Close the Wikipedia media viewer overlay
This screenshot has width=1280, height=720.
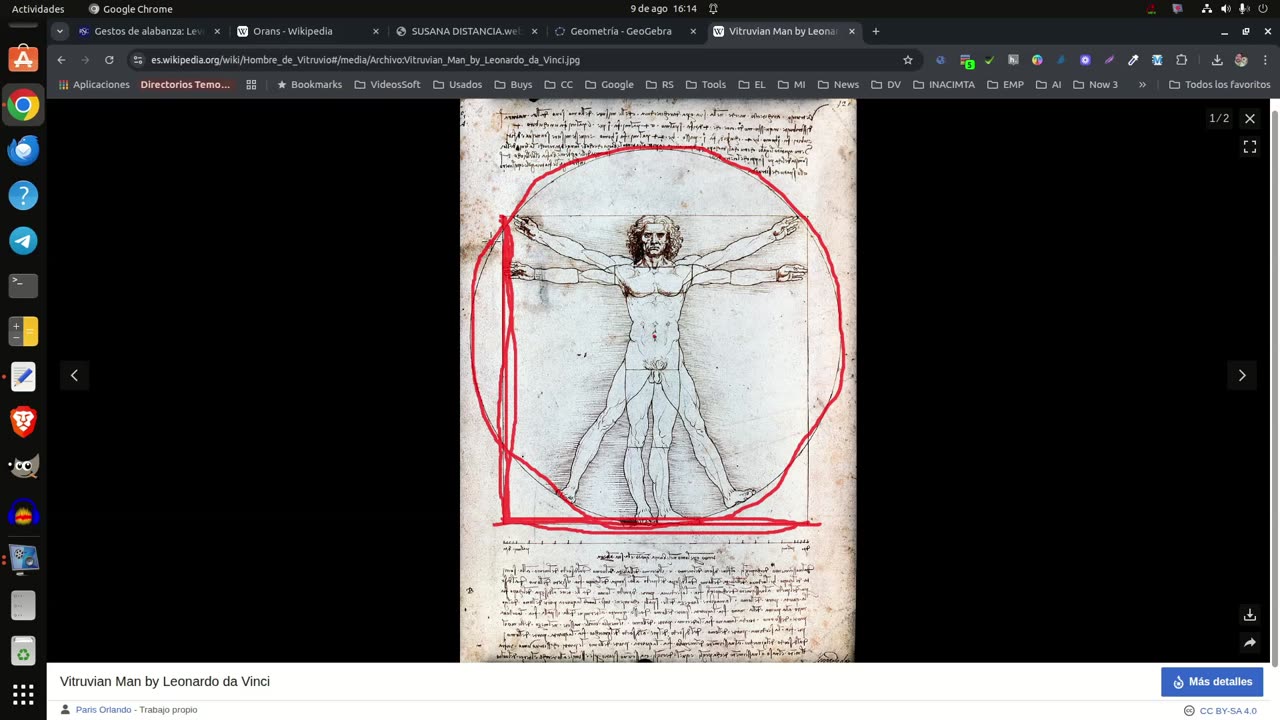coord(1249,118)
